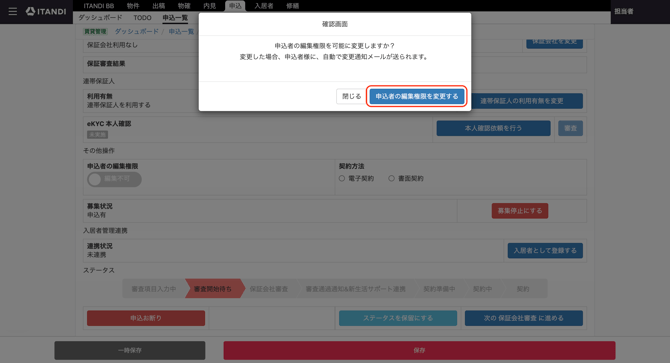Click the eKYC status badge
This screenshot has width=670, height=363.
click(97, 135)
